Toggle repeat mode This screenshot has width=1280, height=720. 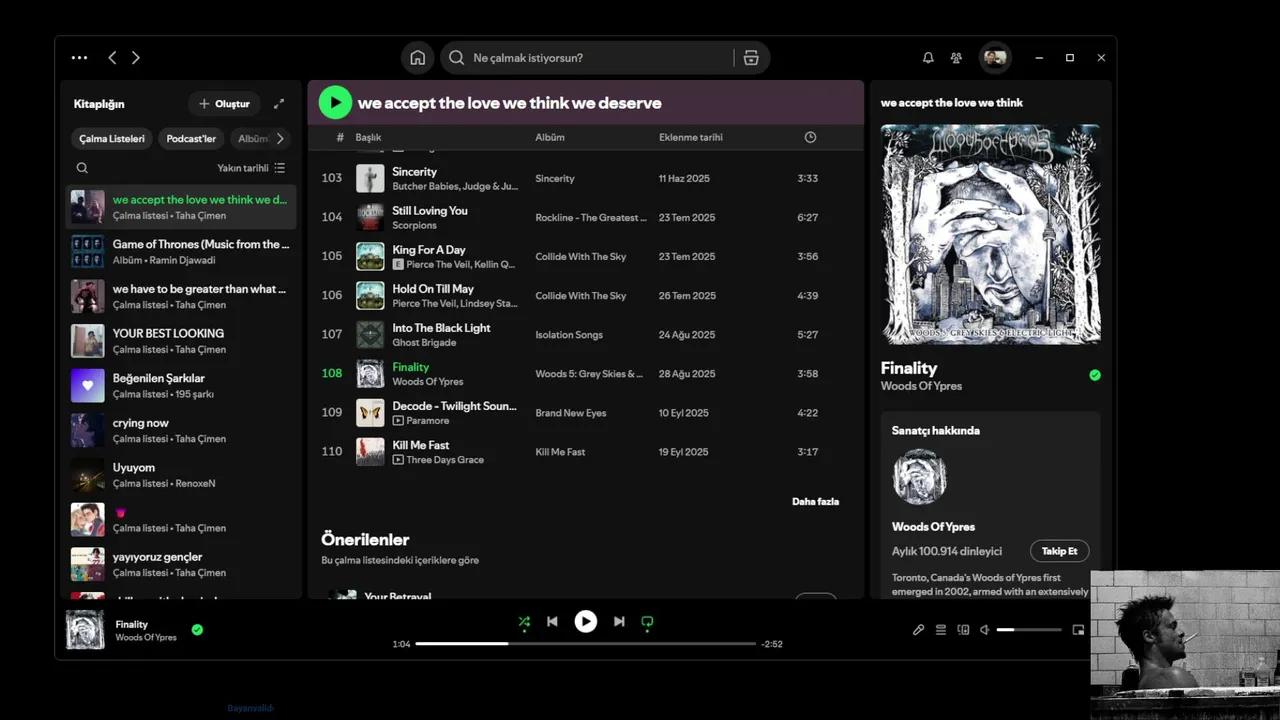pyautogui.click(x=647, y=621)
